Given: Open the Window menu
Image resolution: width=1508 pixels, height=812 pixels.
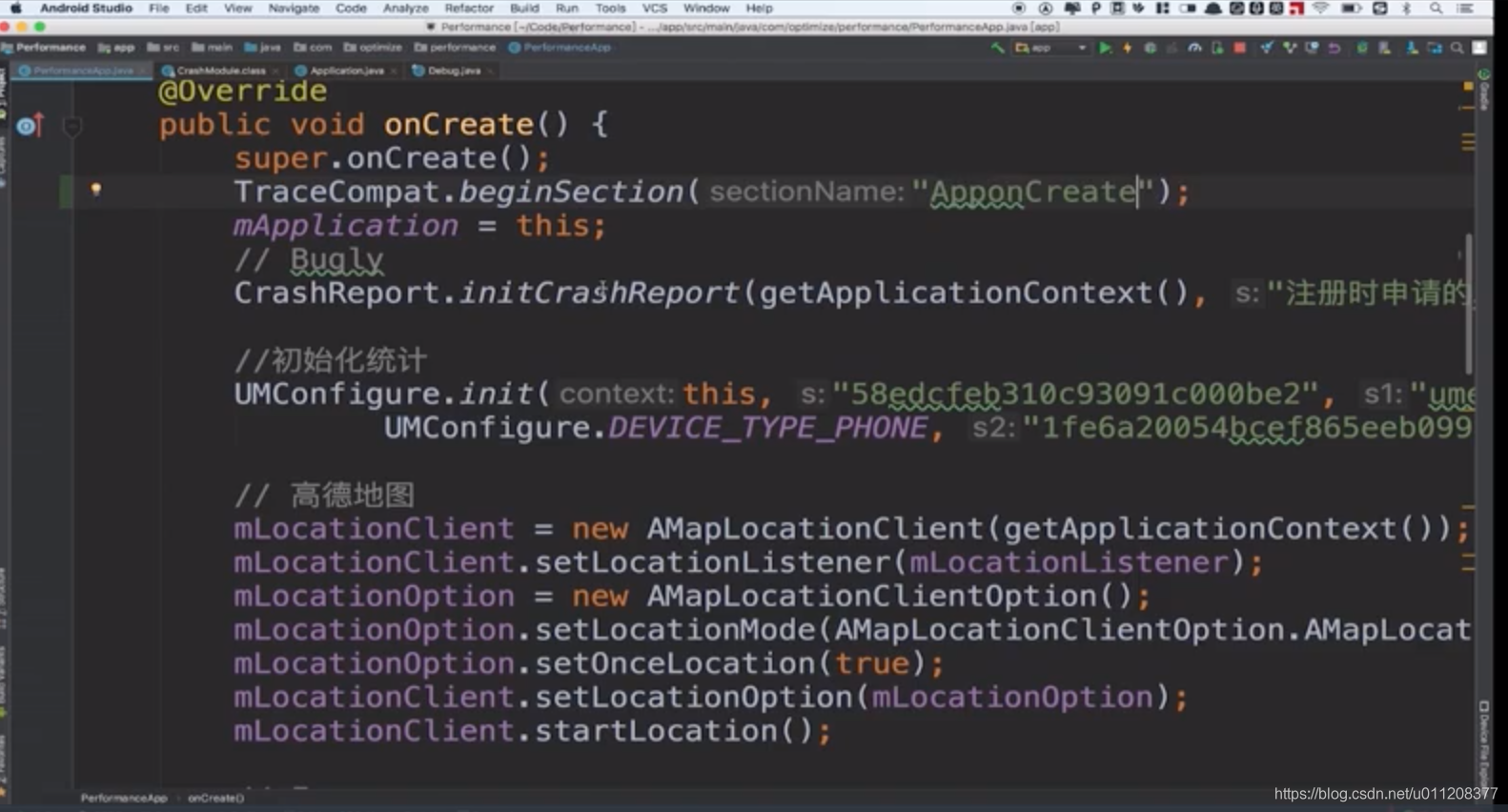Looking at the screenshot, I should pyautogui.click(x=706, y=8).
